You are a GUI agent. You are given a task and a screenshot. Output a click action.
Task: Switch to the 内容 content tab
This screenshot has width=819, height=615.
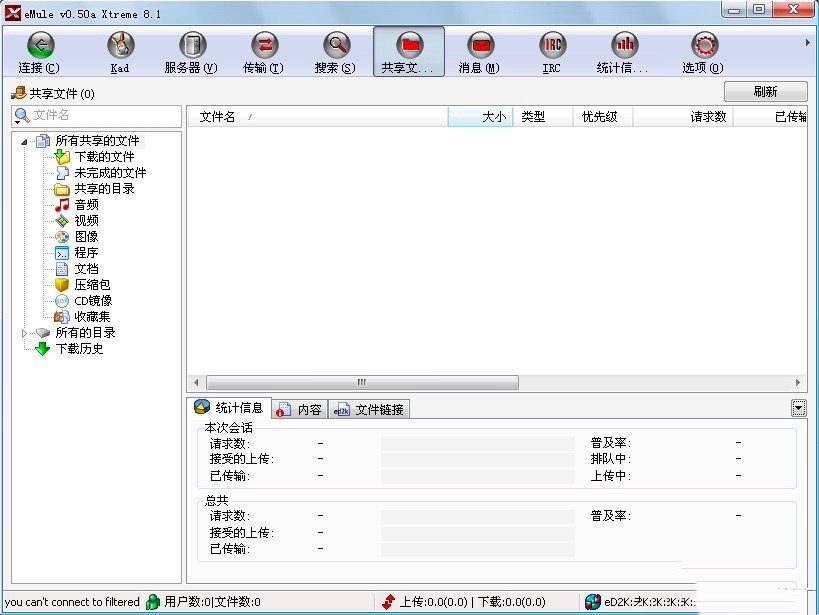300,410
